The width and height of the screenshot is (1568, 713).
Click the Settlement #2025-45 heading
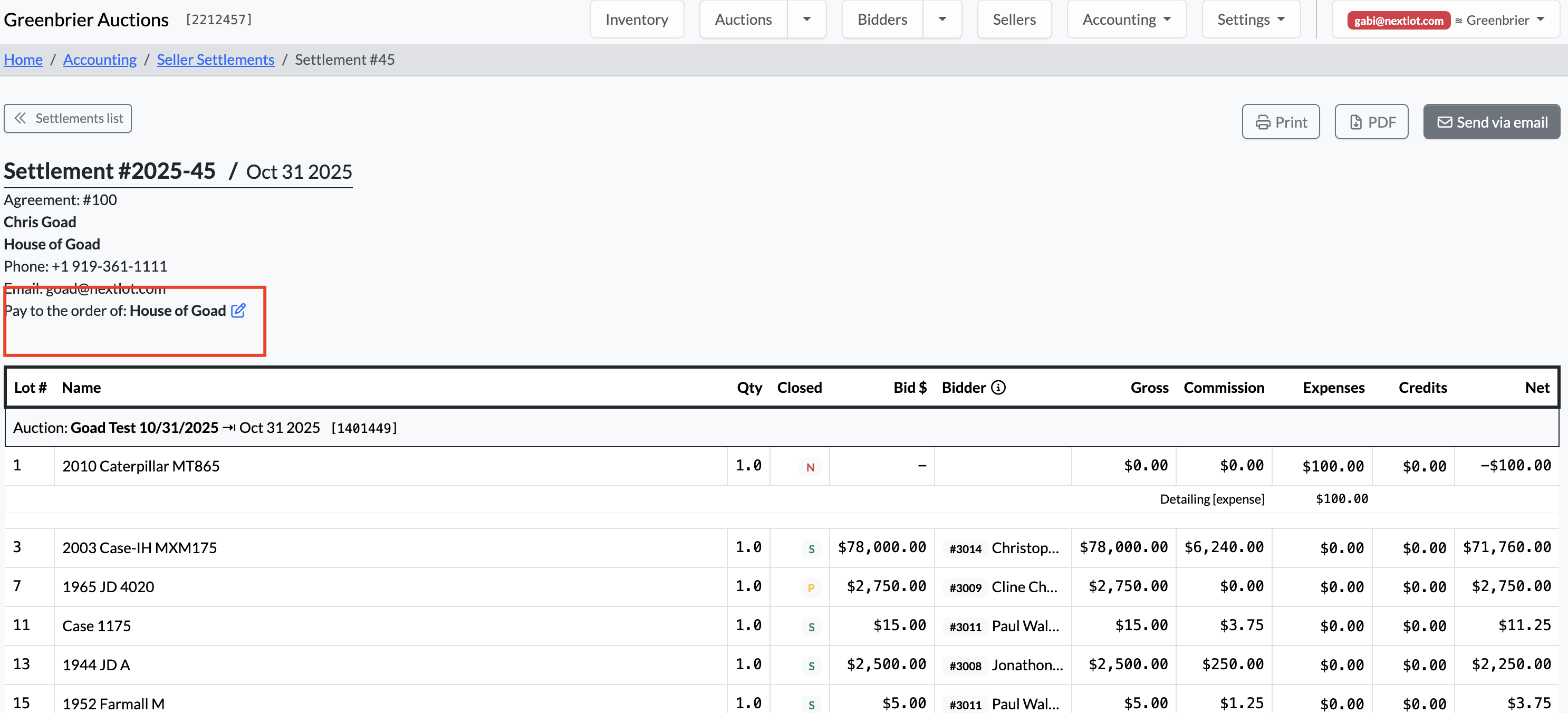point(110,171)
